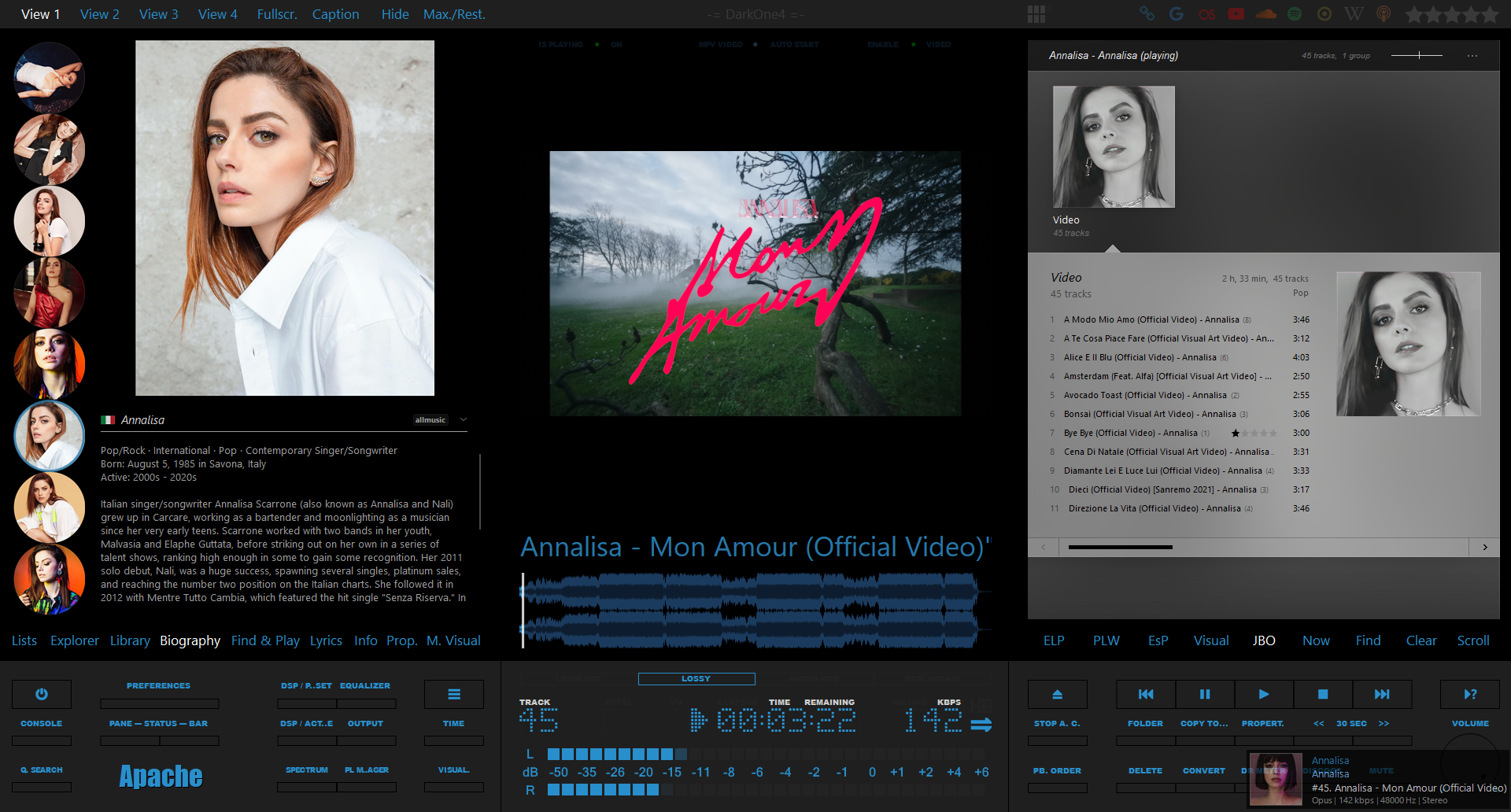
Task: Click the three-dots menu in playlist header
Action: [x=1472, y=56]
